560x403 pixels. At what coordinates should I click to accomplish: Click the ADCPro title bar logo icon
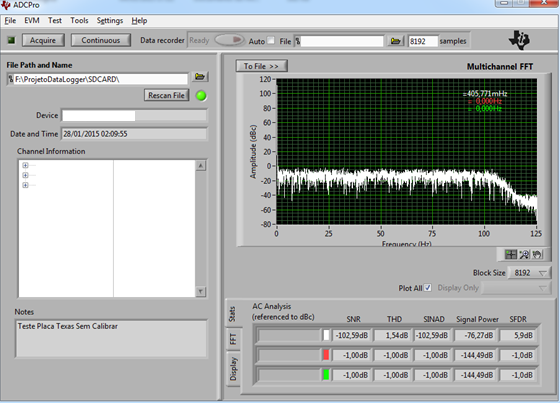point(6,5)
